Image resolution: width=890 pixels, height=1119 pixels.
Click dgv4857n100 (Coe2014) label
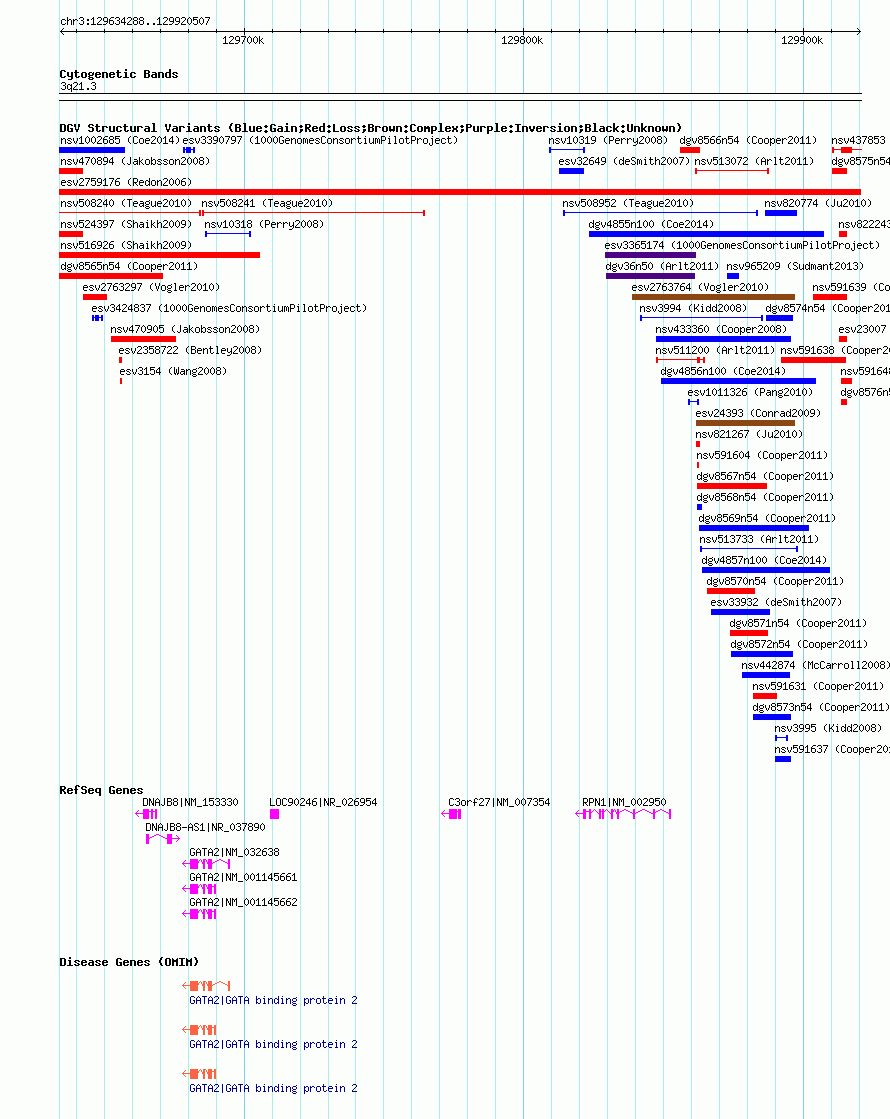pyautogui.click(x=764, y=561)
